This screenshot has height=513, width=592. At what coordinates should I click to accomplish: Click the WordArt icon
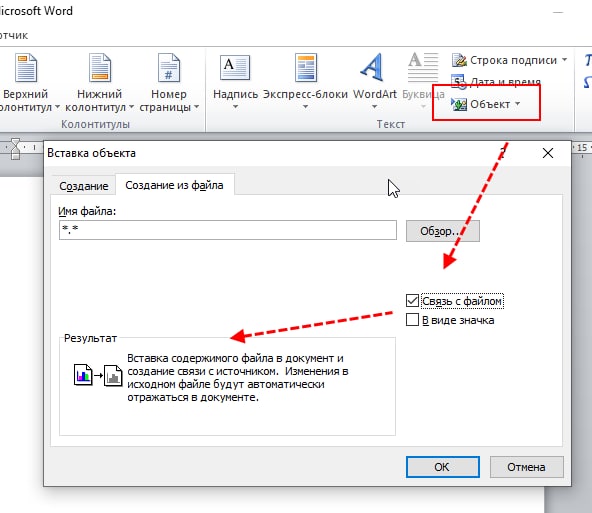pyautogui.click(x=372, y=67)
